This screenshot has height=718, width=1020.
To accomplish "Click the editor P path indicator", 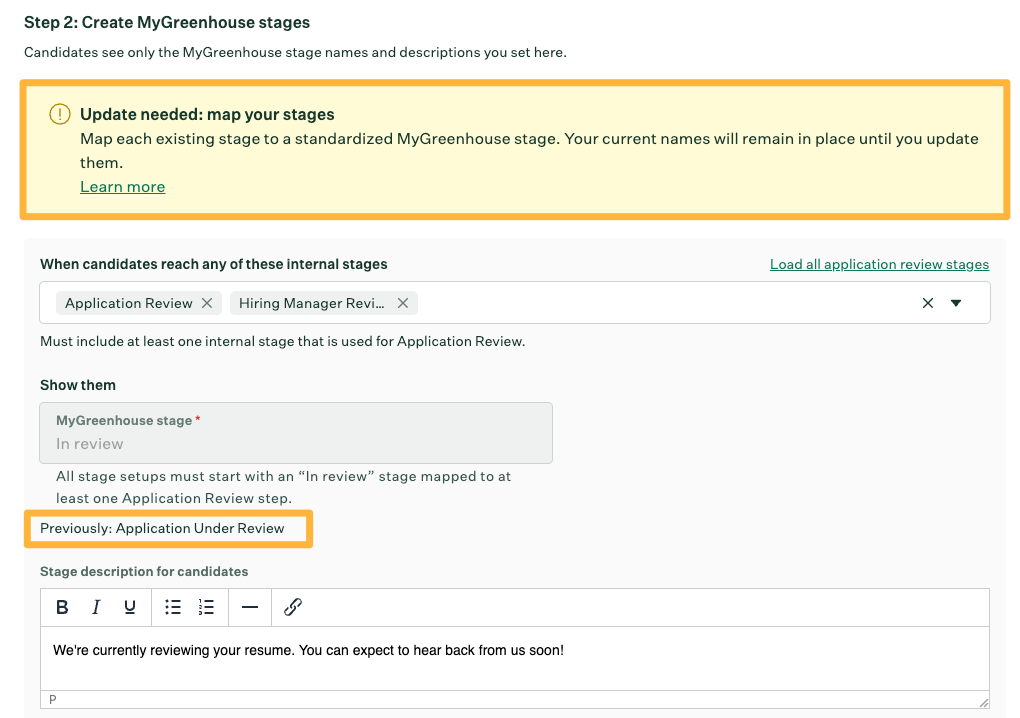I will coord(53,700).
